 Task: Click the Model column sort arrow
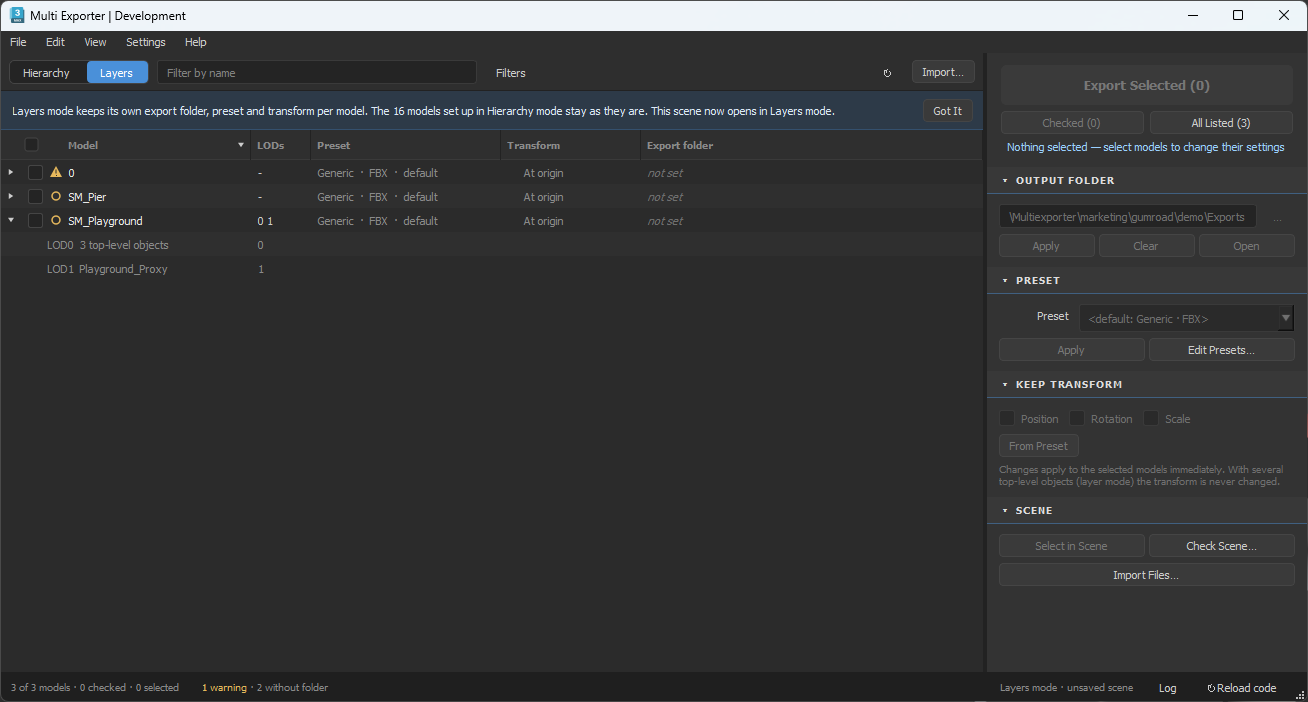[x=241, y=146]
